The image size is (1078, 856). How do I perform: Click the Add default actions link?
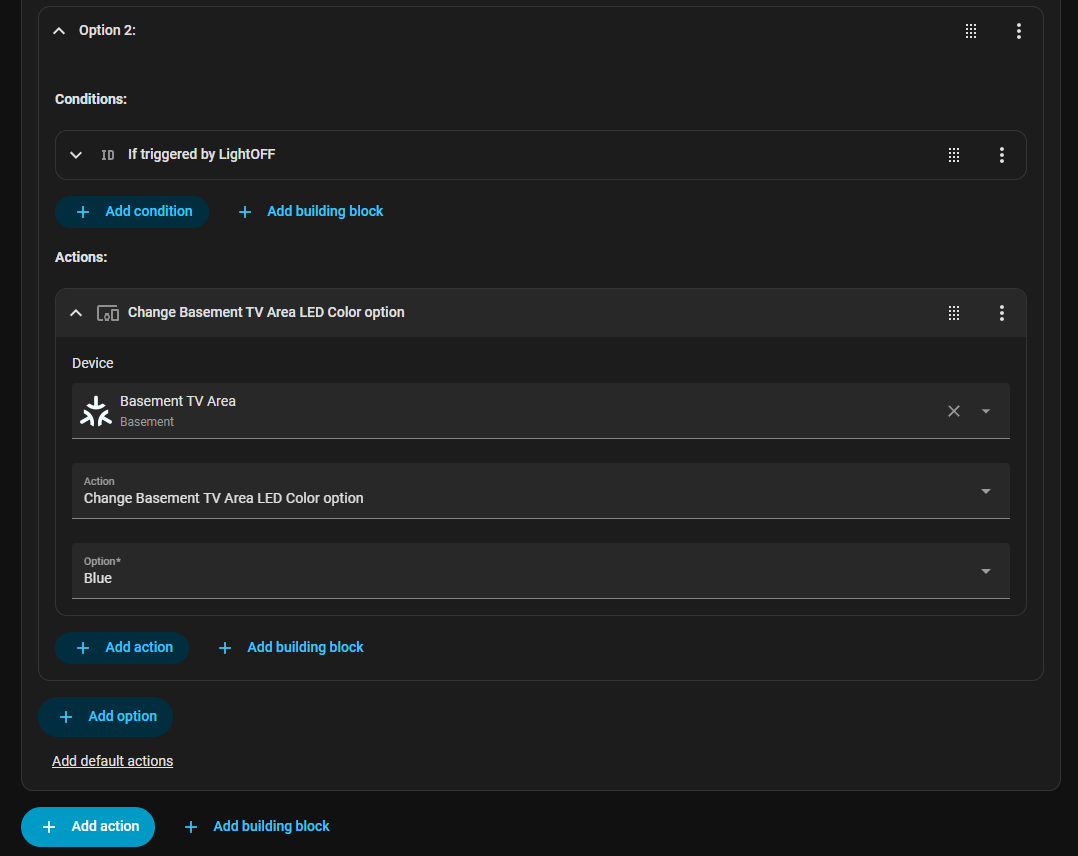(112, 761)
